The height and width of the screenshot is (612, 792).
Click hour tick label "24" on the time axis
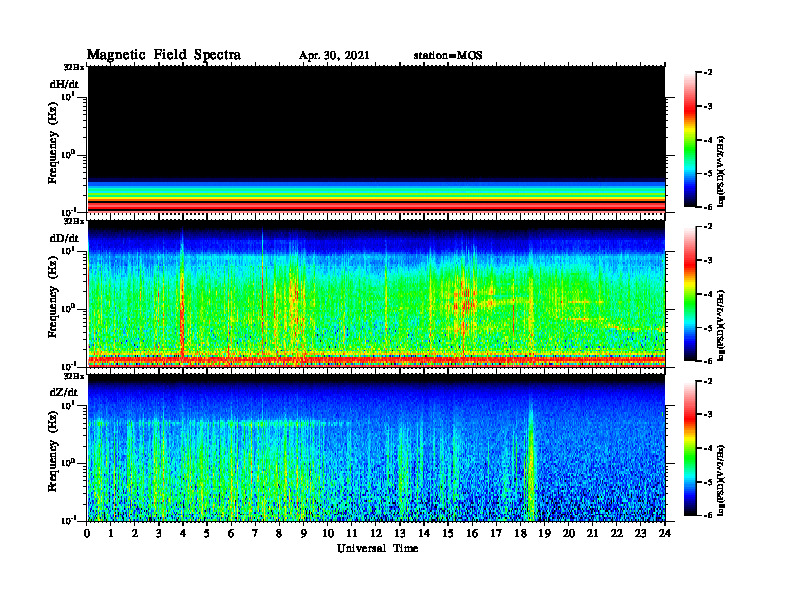pyautogui.click(x=665, y=533)
